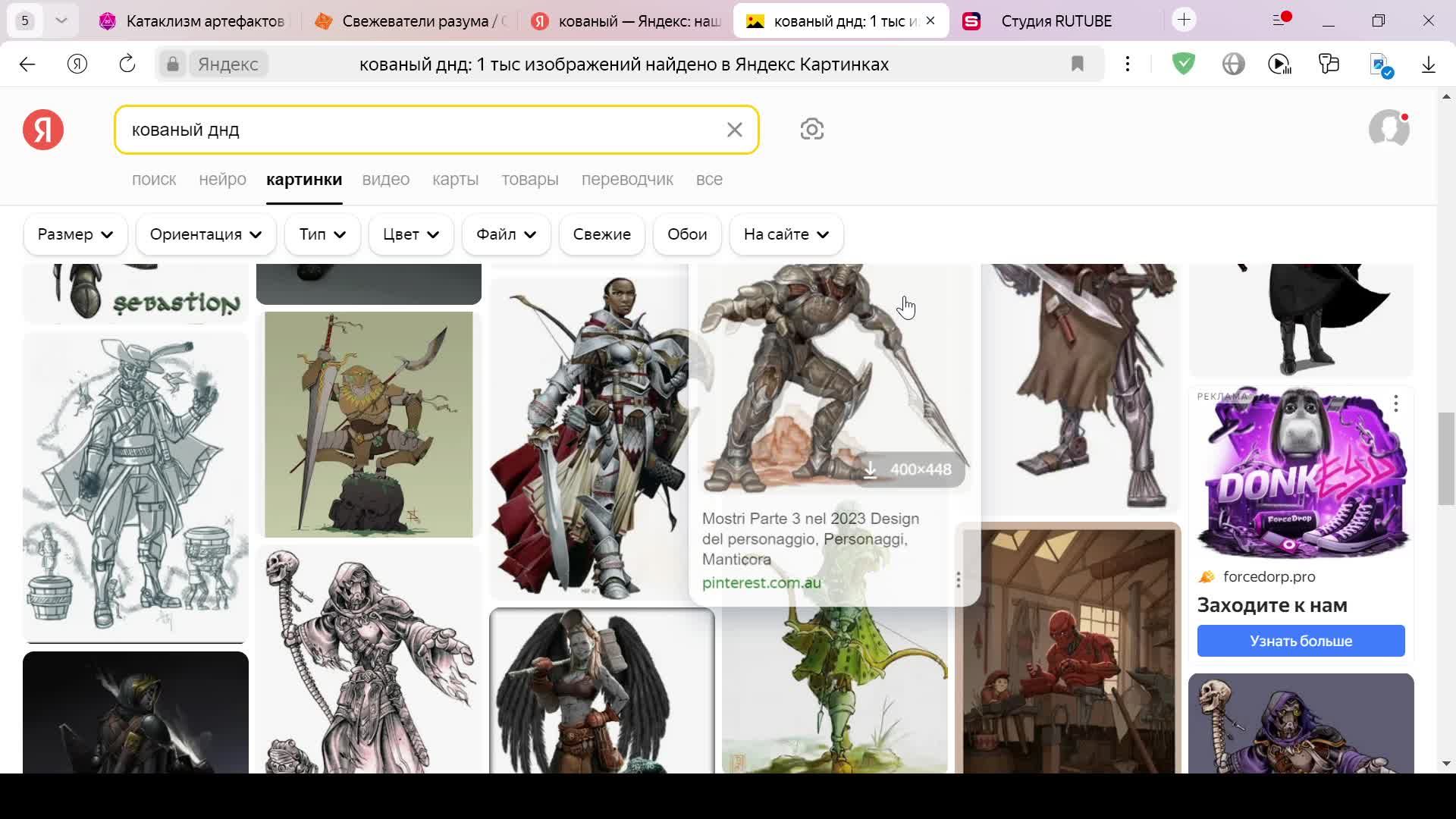Go to the 'товары' section

(530, 180)
